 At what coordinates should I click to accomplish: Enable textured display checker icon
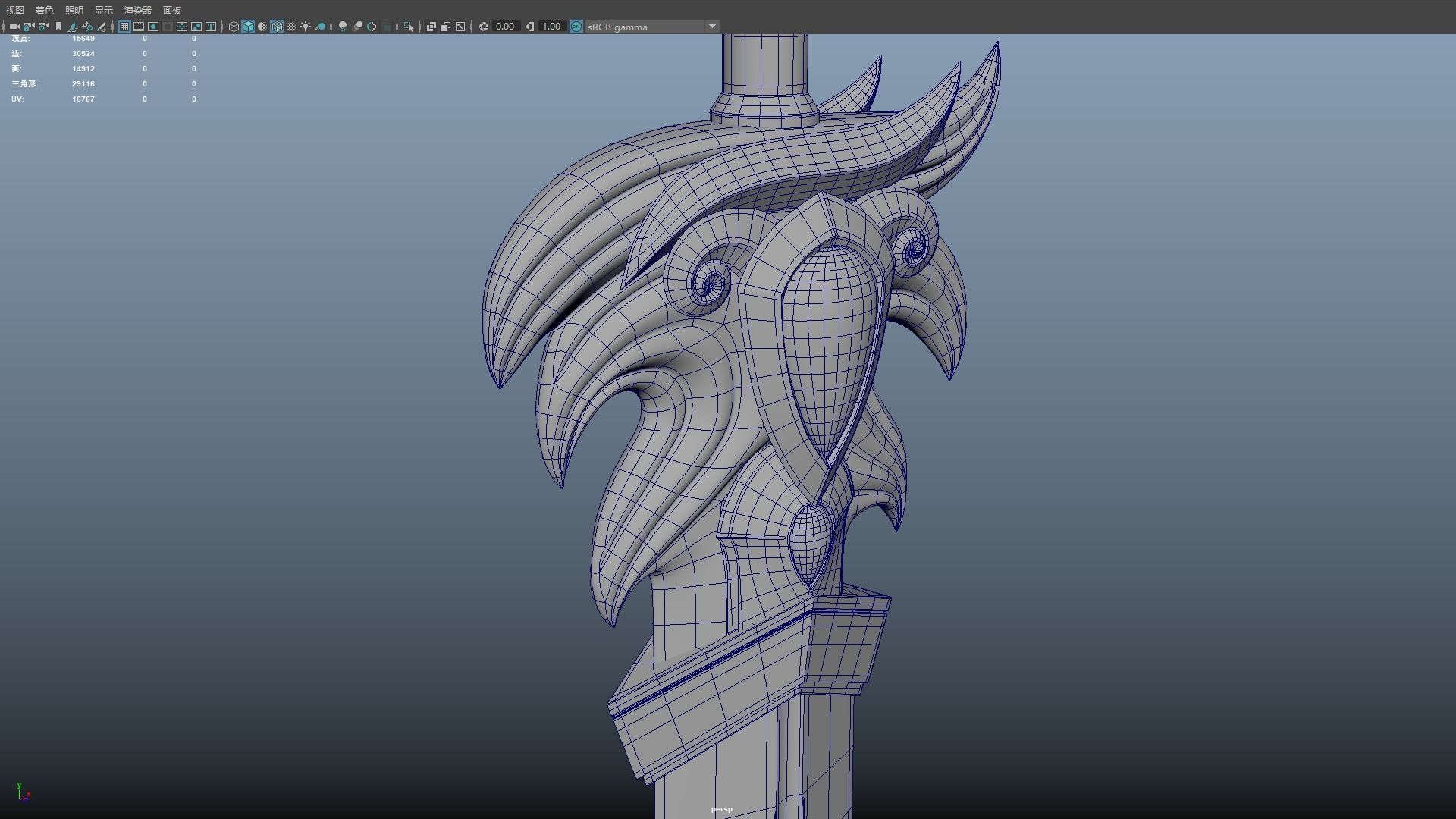click(291, 27)
